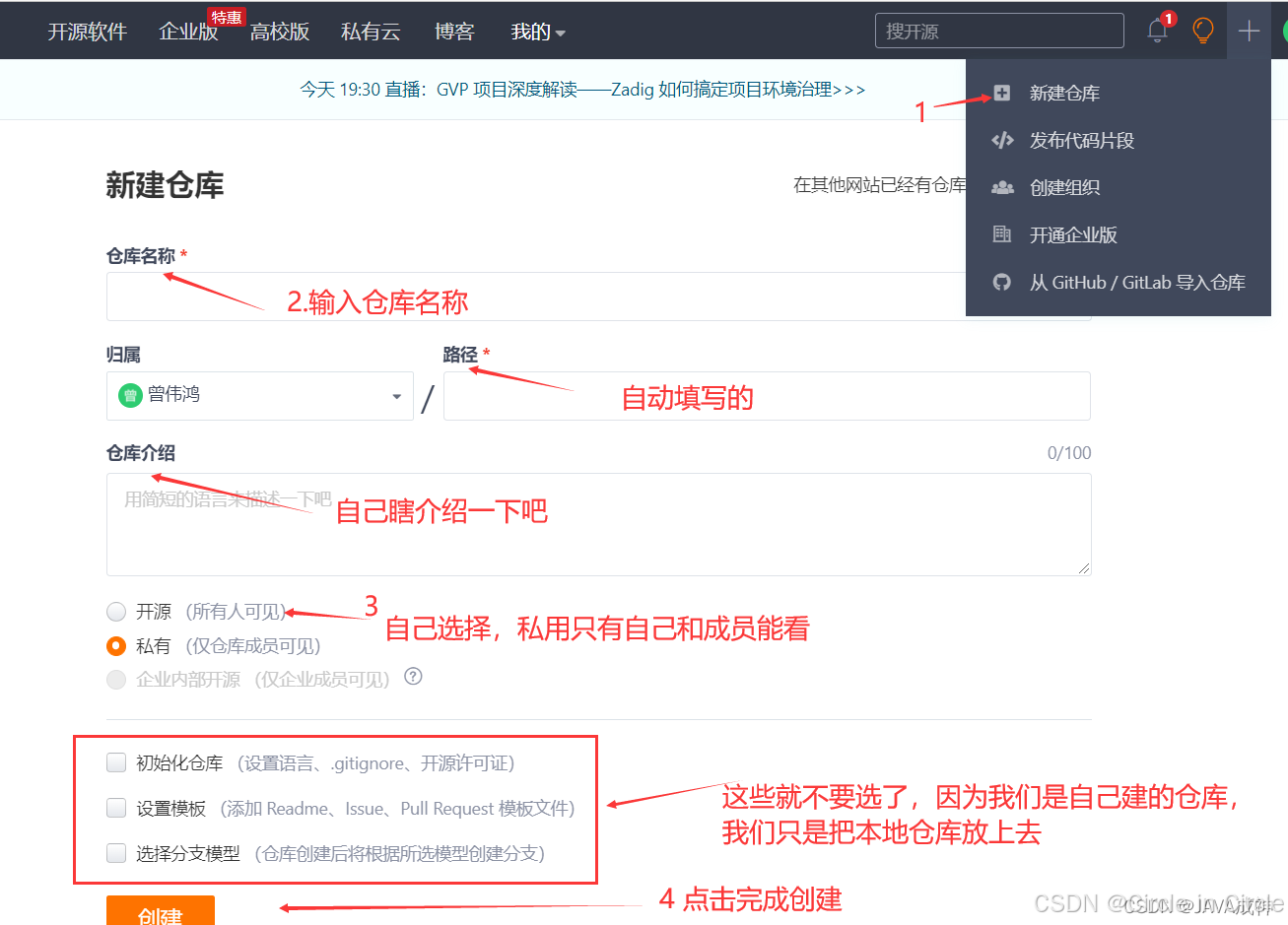This screenshot has height=925, width=1288.
Task: Check the 设置模板 checkbox
Action: click(116, 808)
